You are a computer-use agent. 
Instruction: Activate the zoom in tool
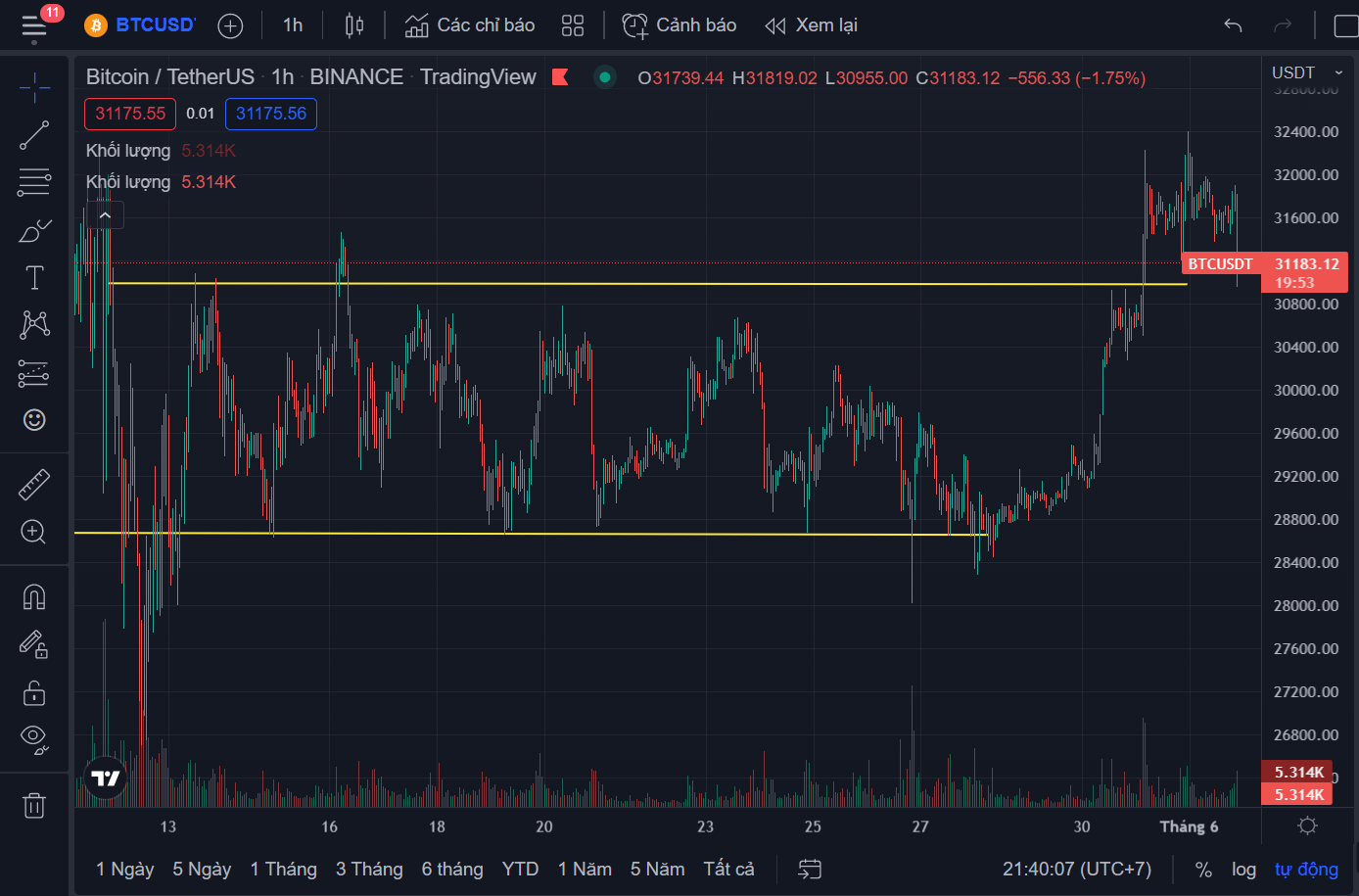[34, 532]
